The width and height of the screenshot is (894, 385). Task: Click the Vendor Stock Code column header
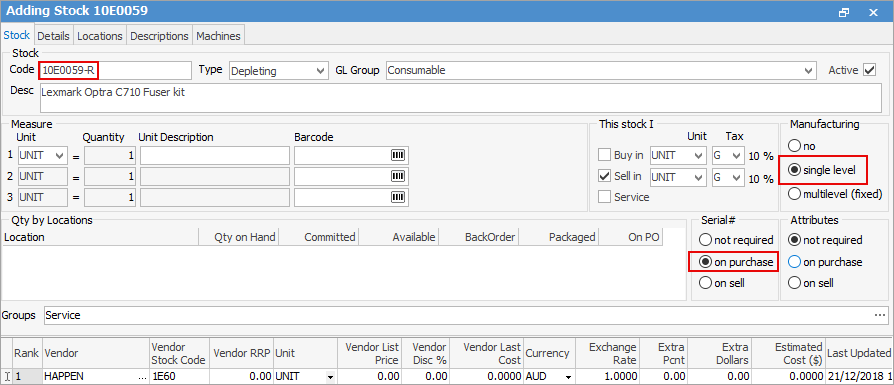click(179, 354)
